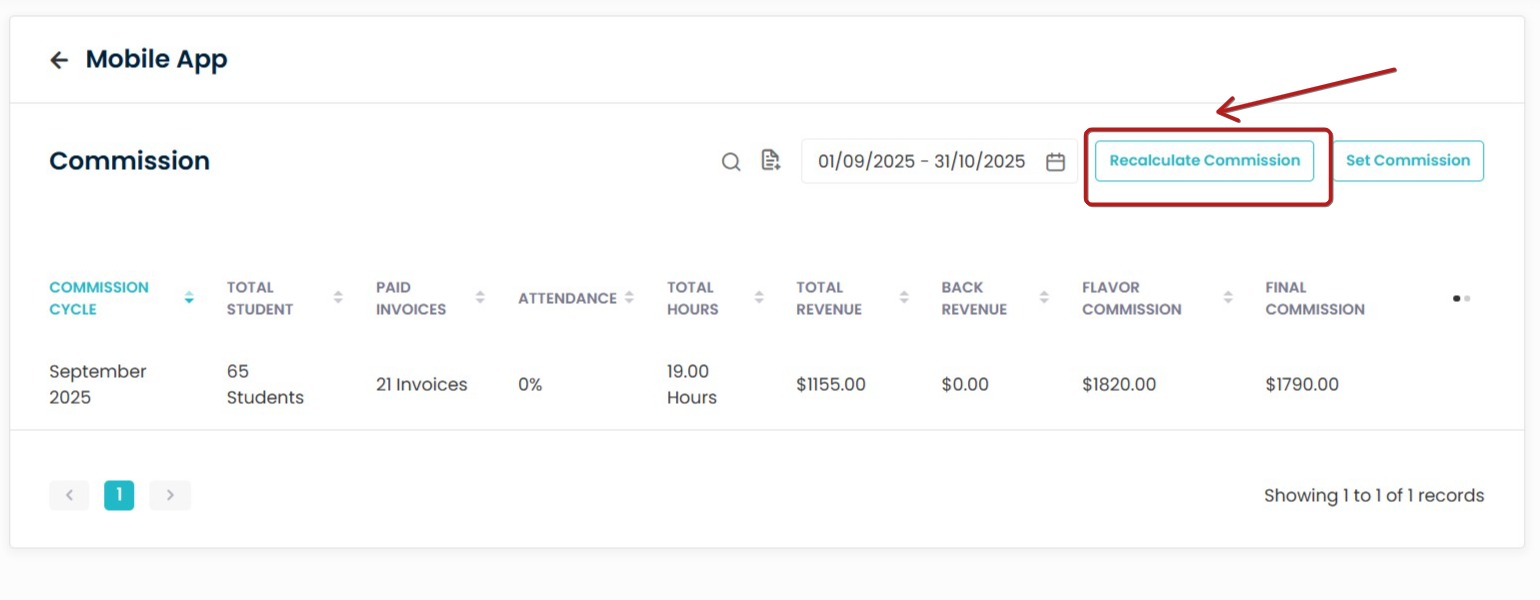Screen dimensions: 1540x600
Task: Click the export document icon
Action: (x=770, y=160)
